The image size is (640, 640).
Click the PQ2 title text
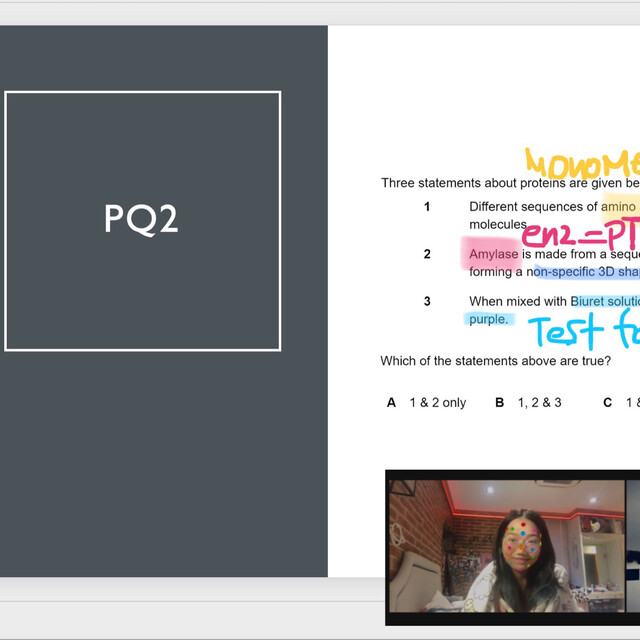[142, 219]
